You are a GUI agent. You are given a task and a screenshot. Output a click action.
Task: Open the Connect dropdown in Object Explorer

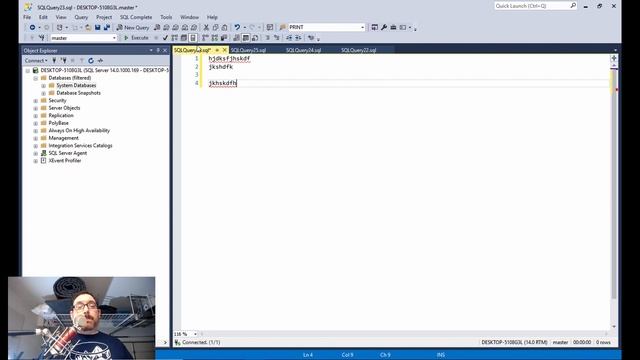36,60
